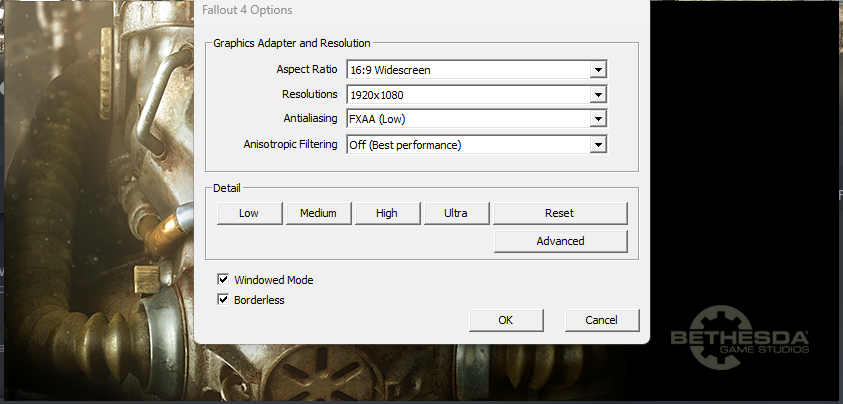The width and height of the screenshot is (843, 404).
Task: Select the Fallout 4 Options window title
Action: click(x=247, y=10)
